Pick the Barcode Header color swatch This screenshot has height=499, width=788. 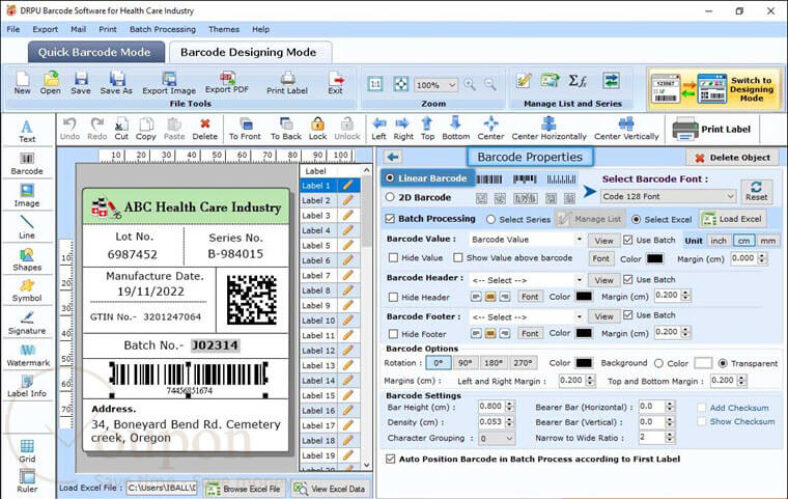pos(583,296)
